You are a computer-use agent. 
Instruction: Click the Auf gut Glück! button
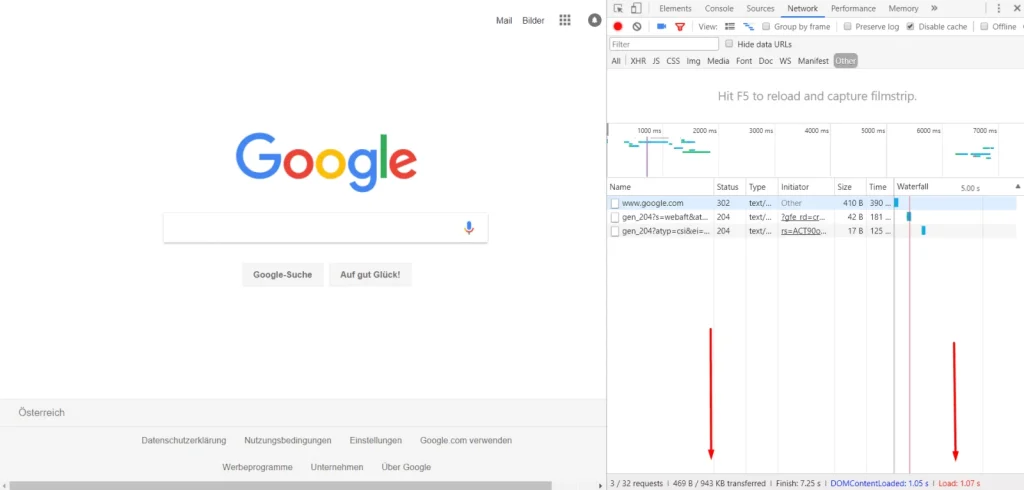(370, 275)
